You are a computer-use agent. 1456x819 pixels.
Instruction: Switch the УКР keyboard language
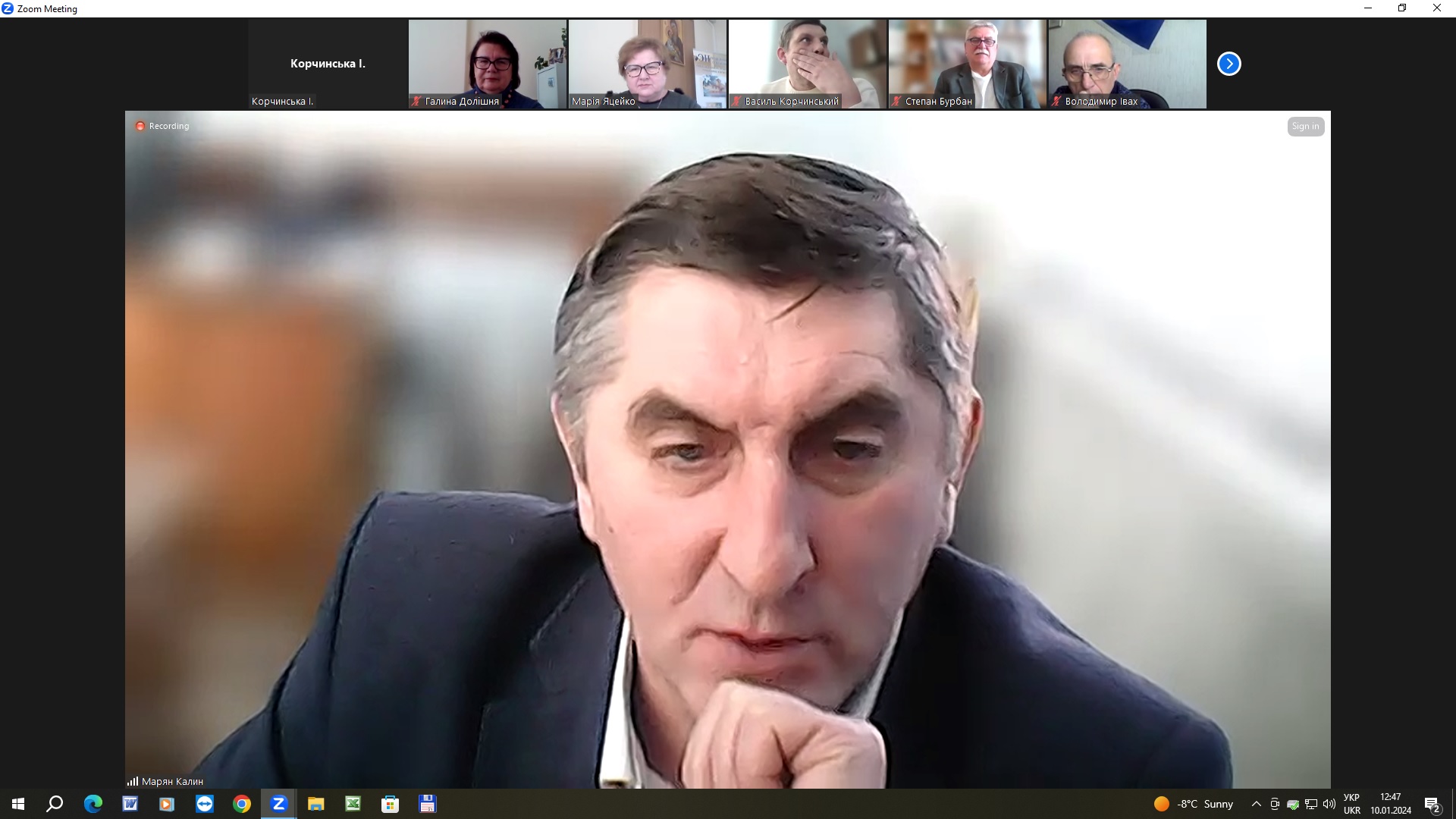point(1351,804)
